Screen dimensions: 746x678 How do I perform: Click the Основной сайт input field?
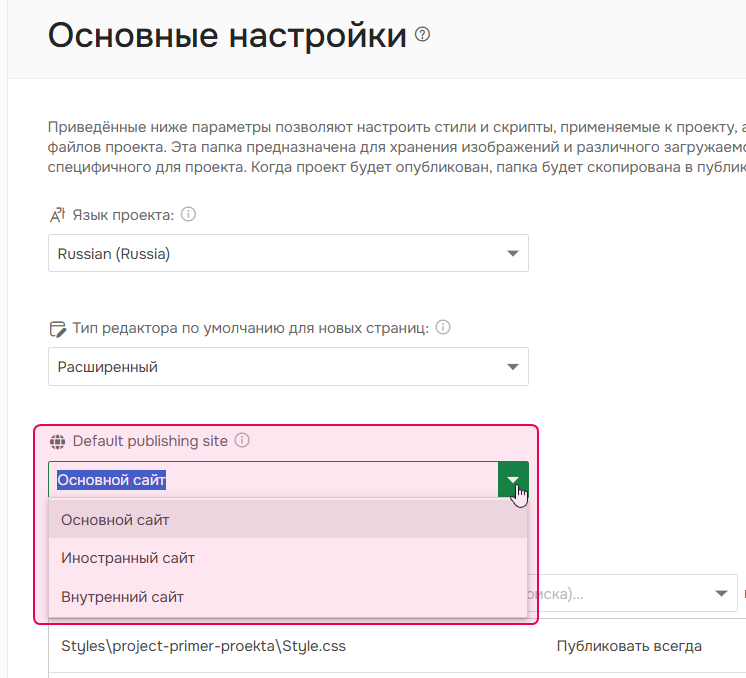point(273,480)
